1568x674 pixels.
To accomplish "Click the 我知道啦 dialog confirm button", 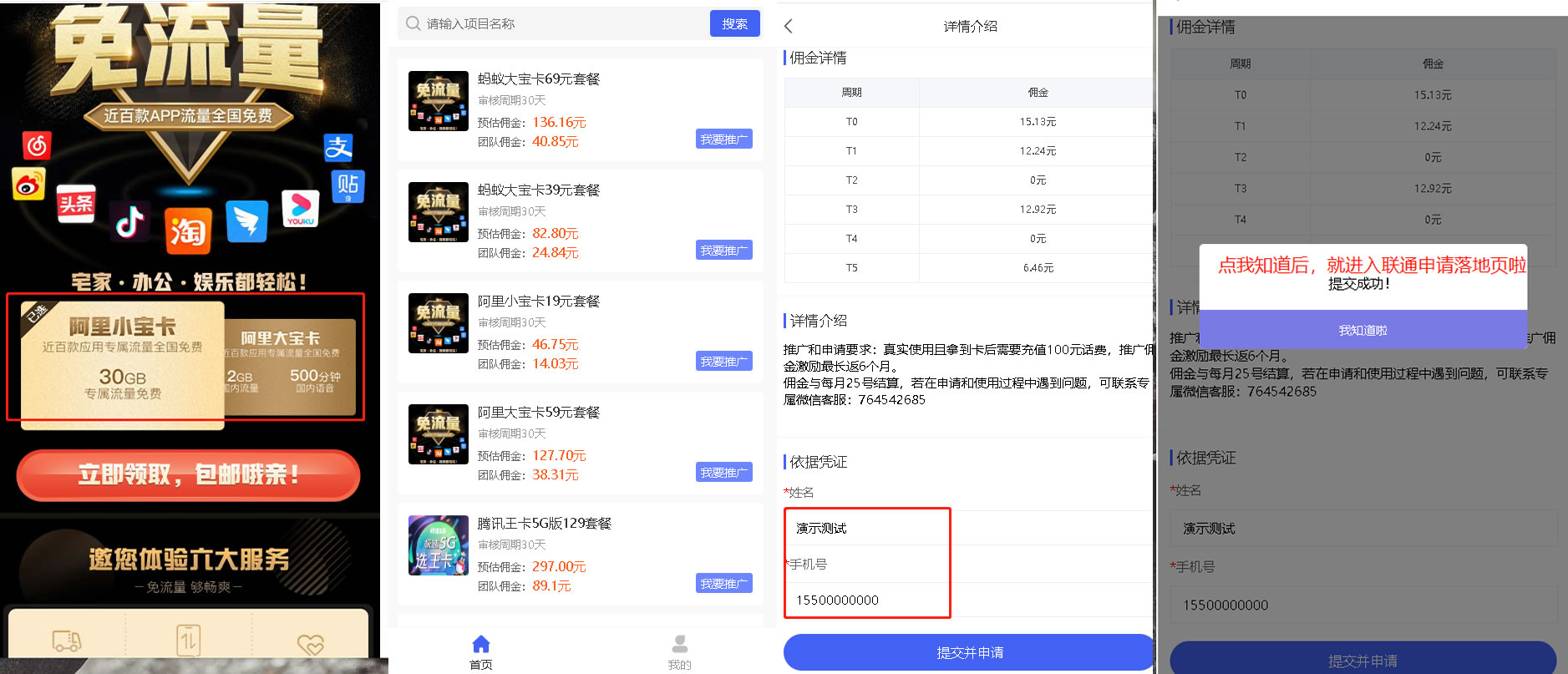I will [1362, 330].
